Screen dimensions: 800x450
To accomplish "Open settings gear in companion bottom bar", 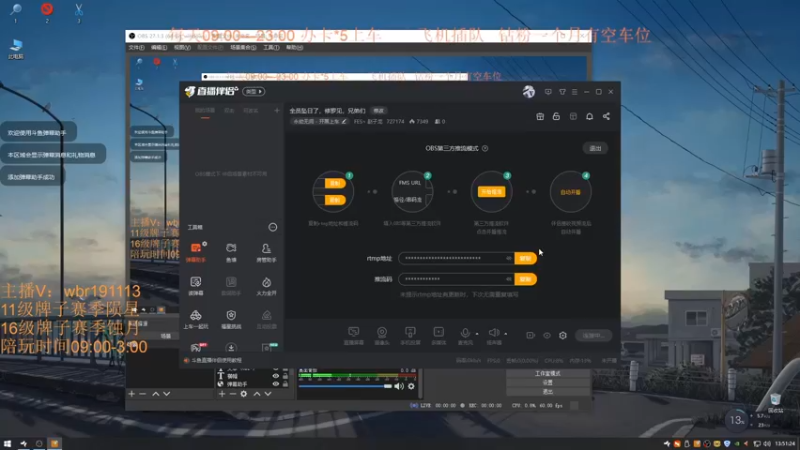I will (563, 335).
